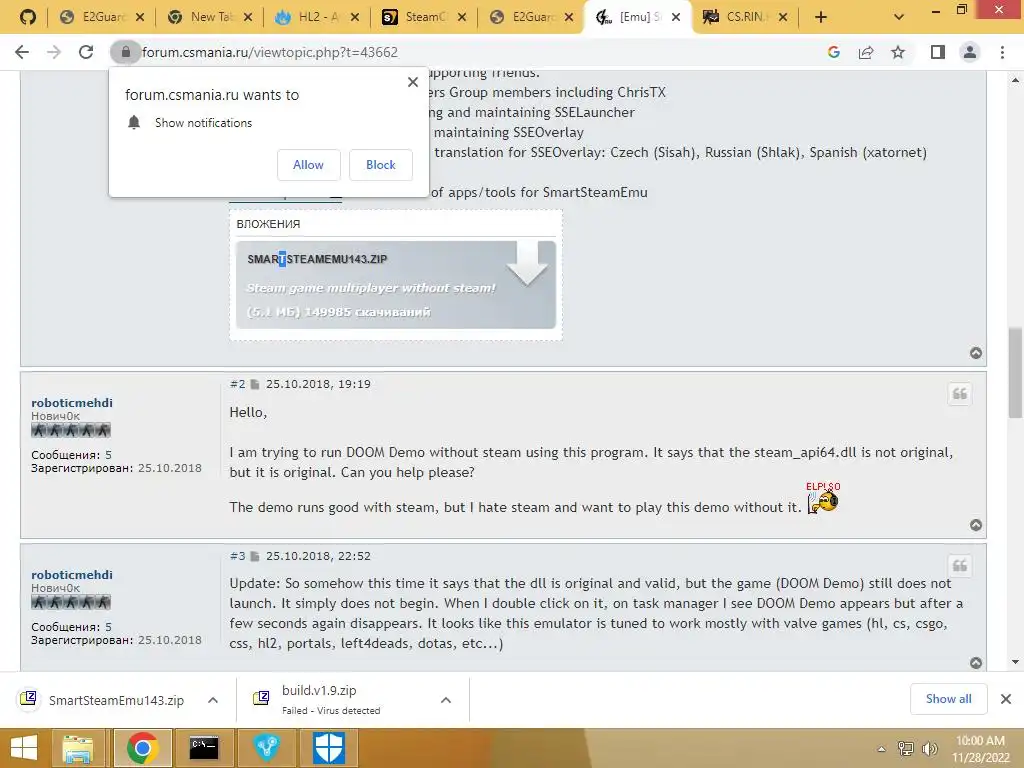The width and height of the screenshot is (1024, 768).
Task: Switch to the GitHub pinned tab
Action: pyautogui.click(x=27, y=17)
